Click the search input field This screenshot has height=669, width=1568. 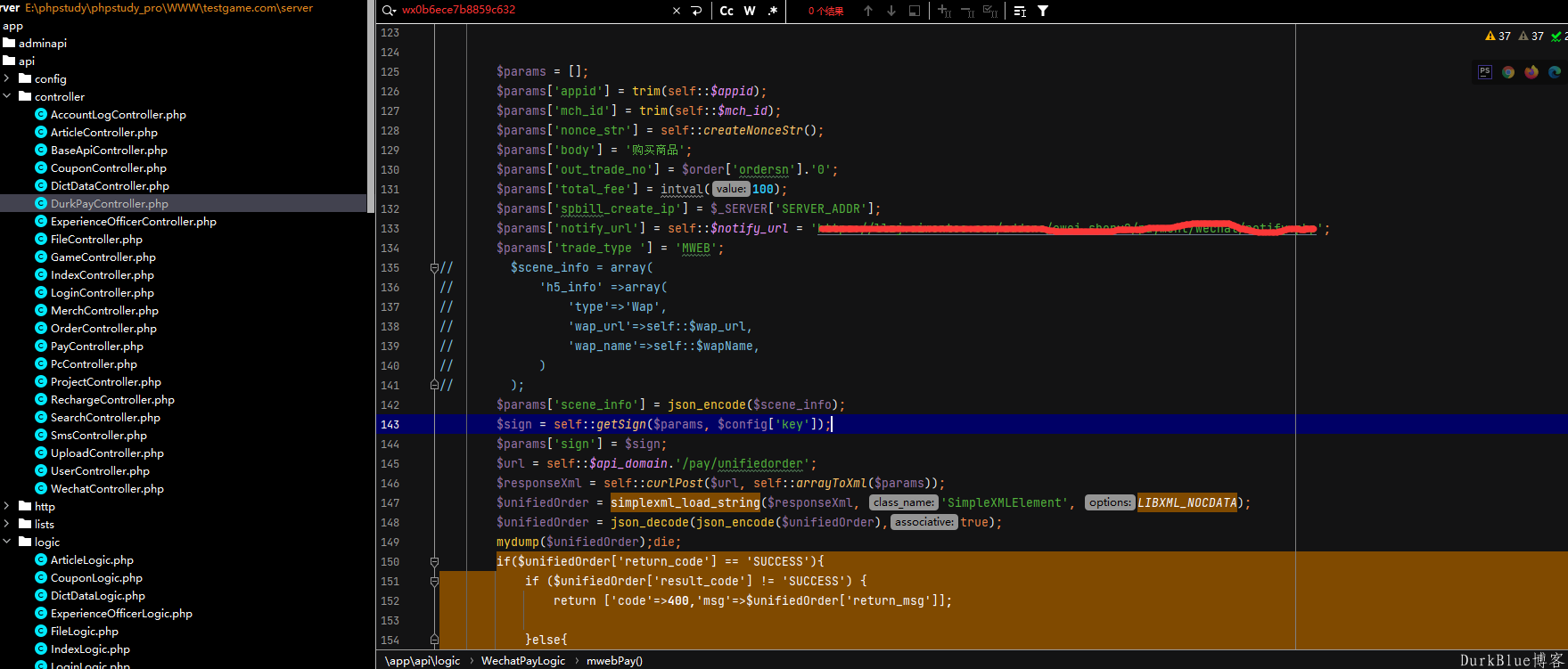pyautogui.click(x=533, y=11)
